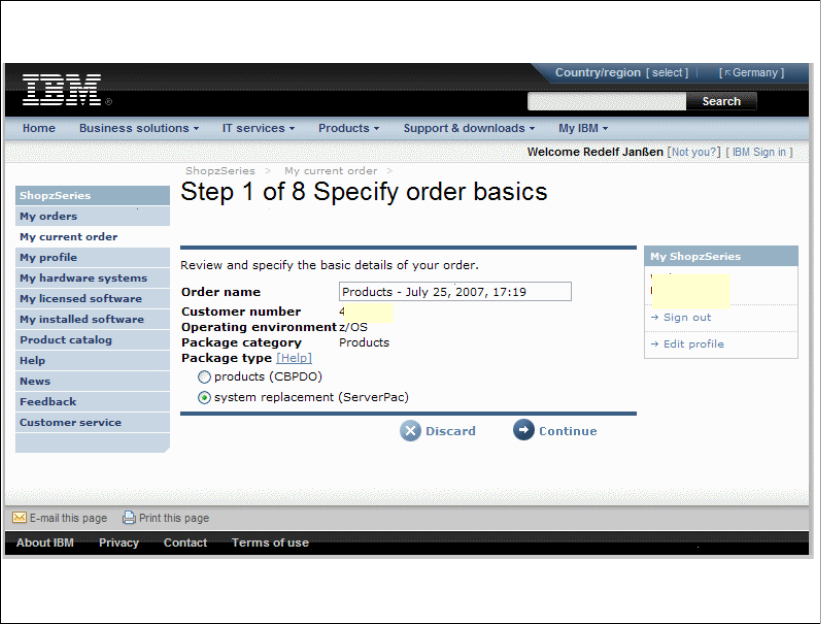Image resolution: width=821 pixels, height=624 pixels.
Task: Click Sign out link
Action: (x=687, y=317)
